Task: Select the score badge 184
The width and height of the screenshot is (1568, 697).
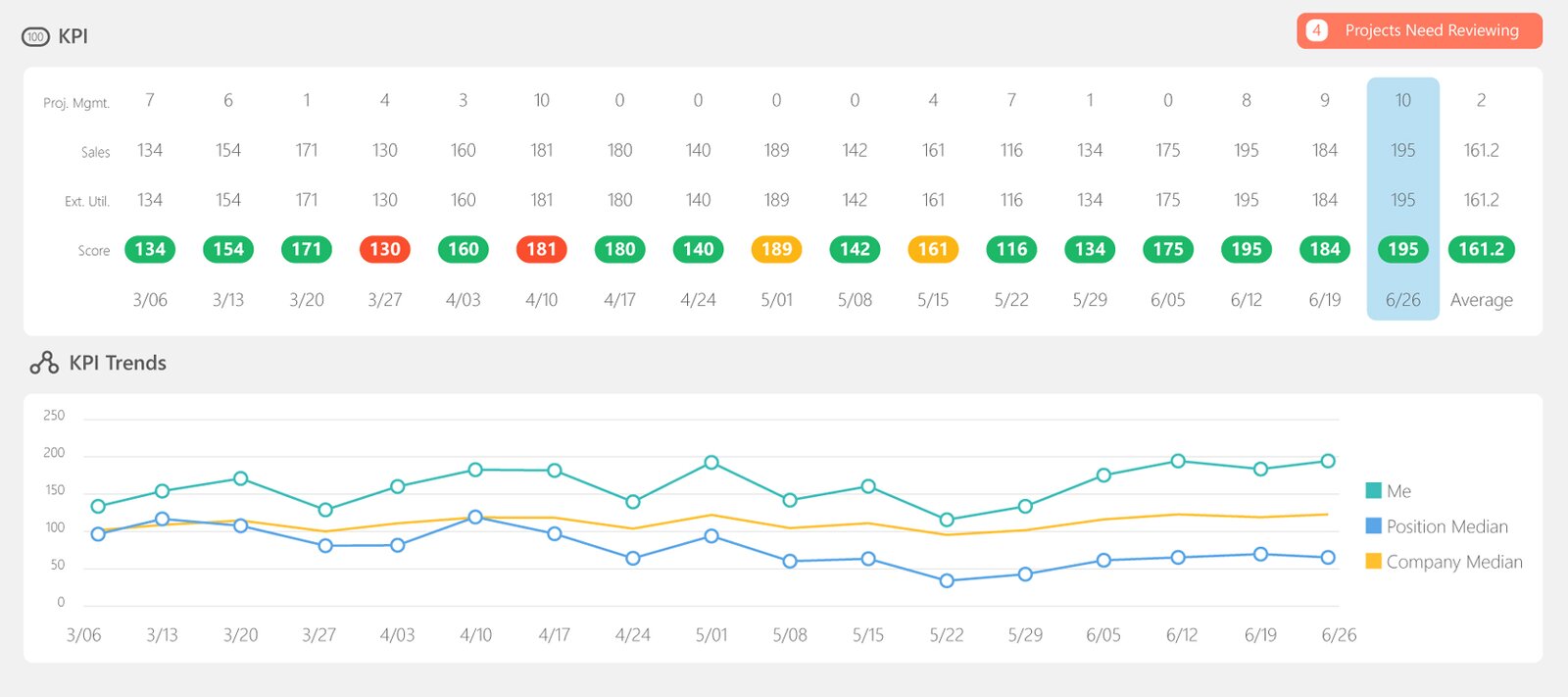Action: click(1325, 249)
